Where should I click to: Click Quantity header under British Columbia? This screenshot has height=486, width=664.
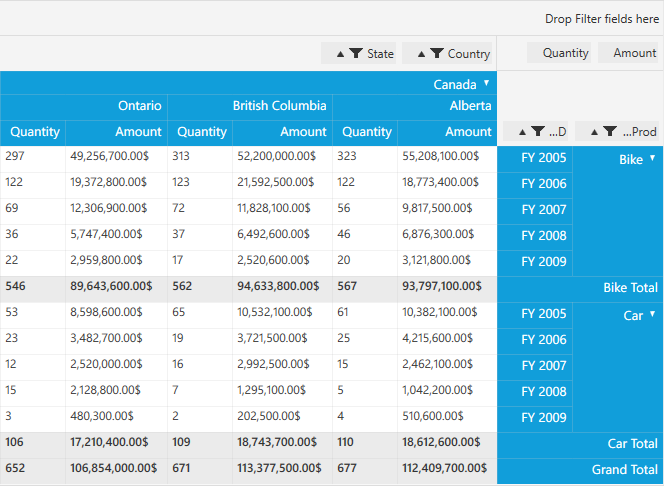pos(200,132)
